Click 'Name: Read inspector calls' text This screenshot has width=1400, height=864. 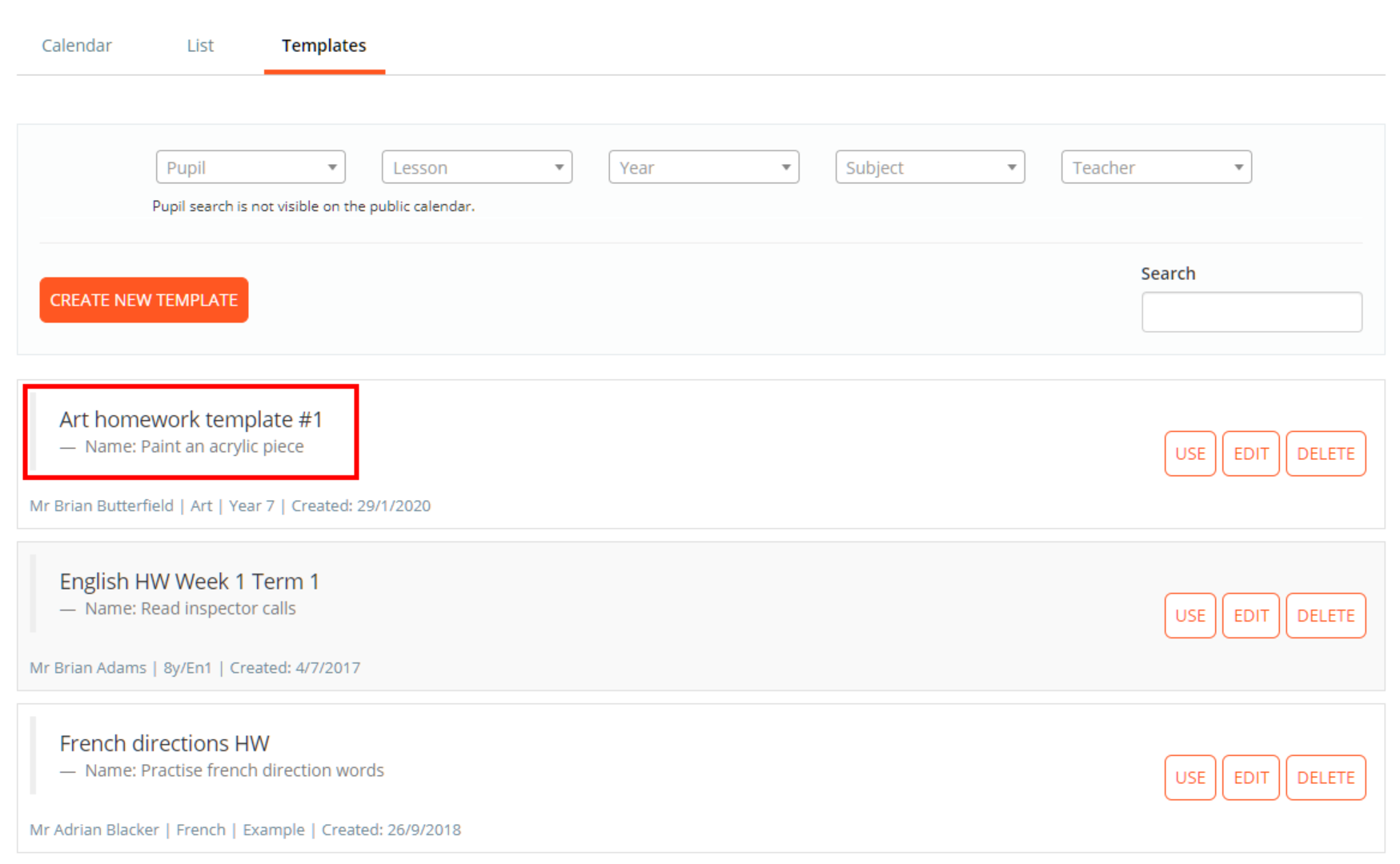191,609
